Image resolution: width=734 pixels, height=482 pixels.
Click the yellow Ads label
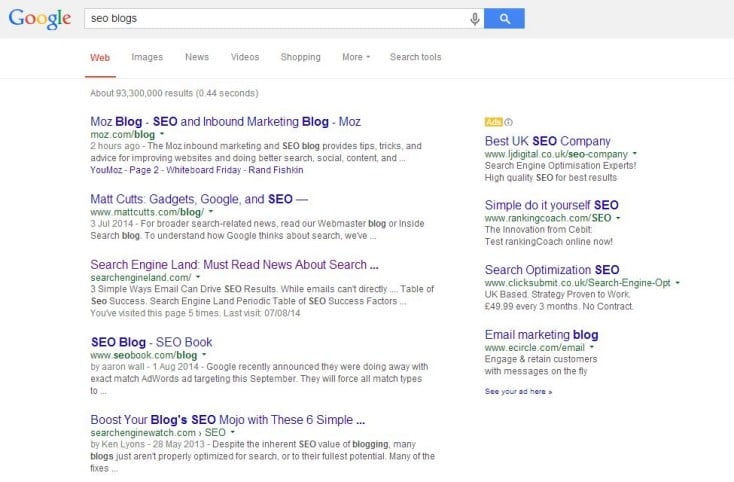pos(493,122)
